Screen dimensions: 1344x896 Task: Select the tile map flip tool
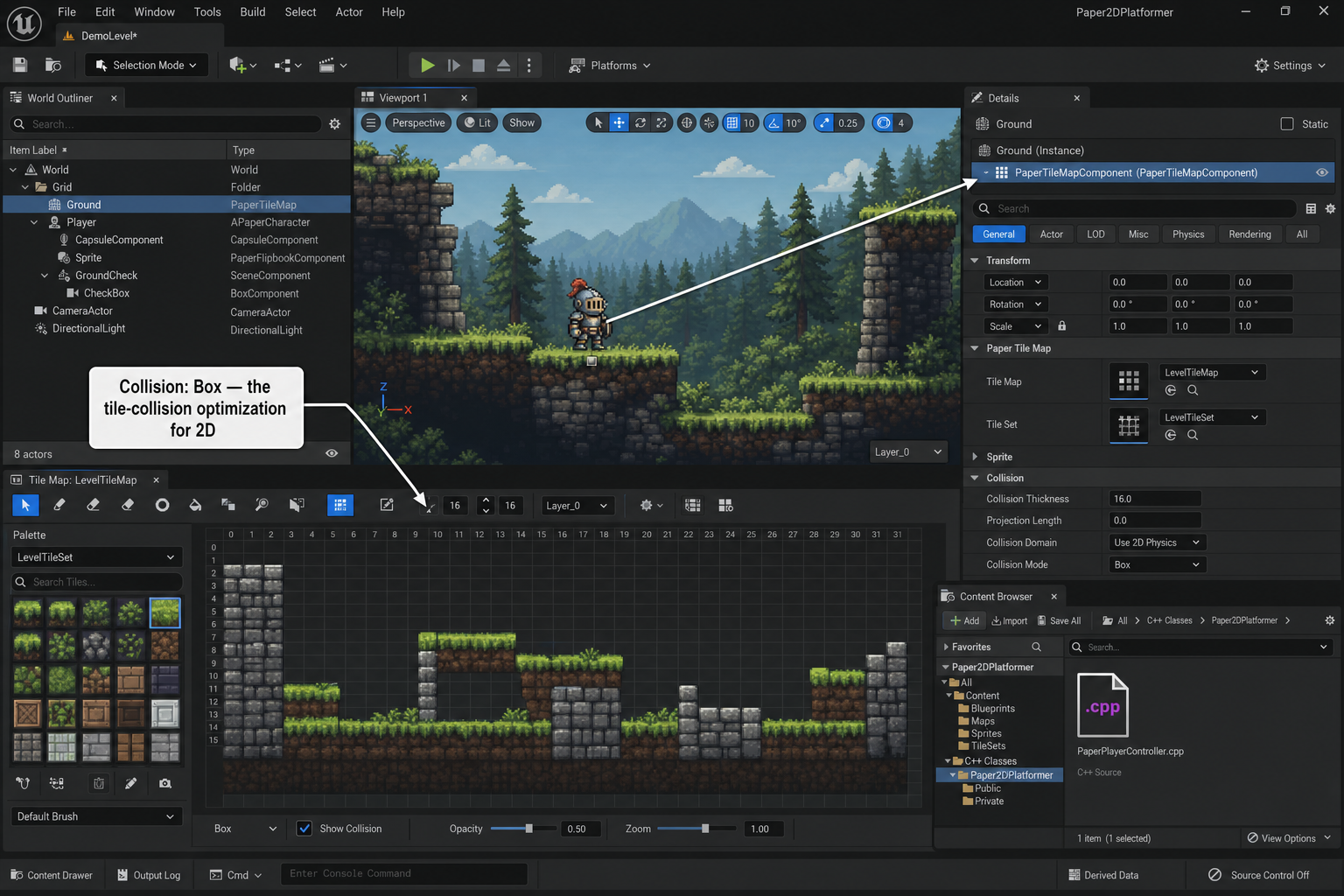point(297,505)
